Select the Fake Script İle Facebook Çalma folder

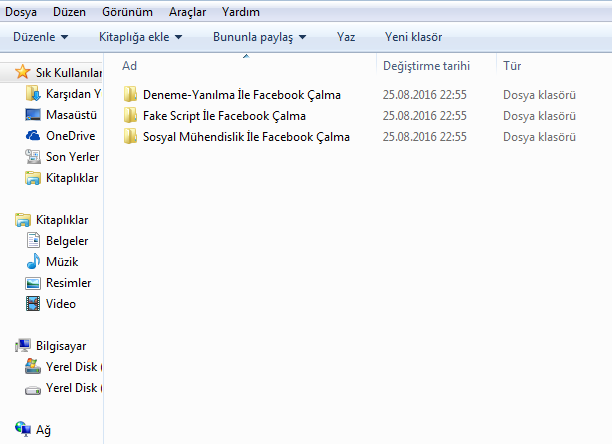point(224,115)
